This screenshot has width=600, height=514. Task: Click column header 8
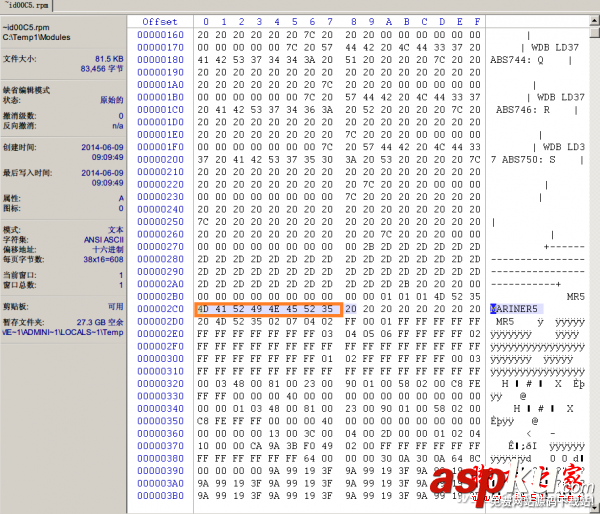[354, 22]
